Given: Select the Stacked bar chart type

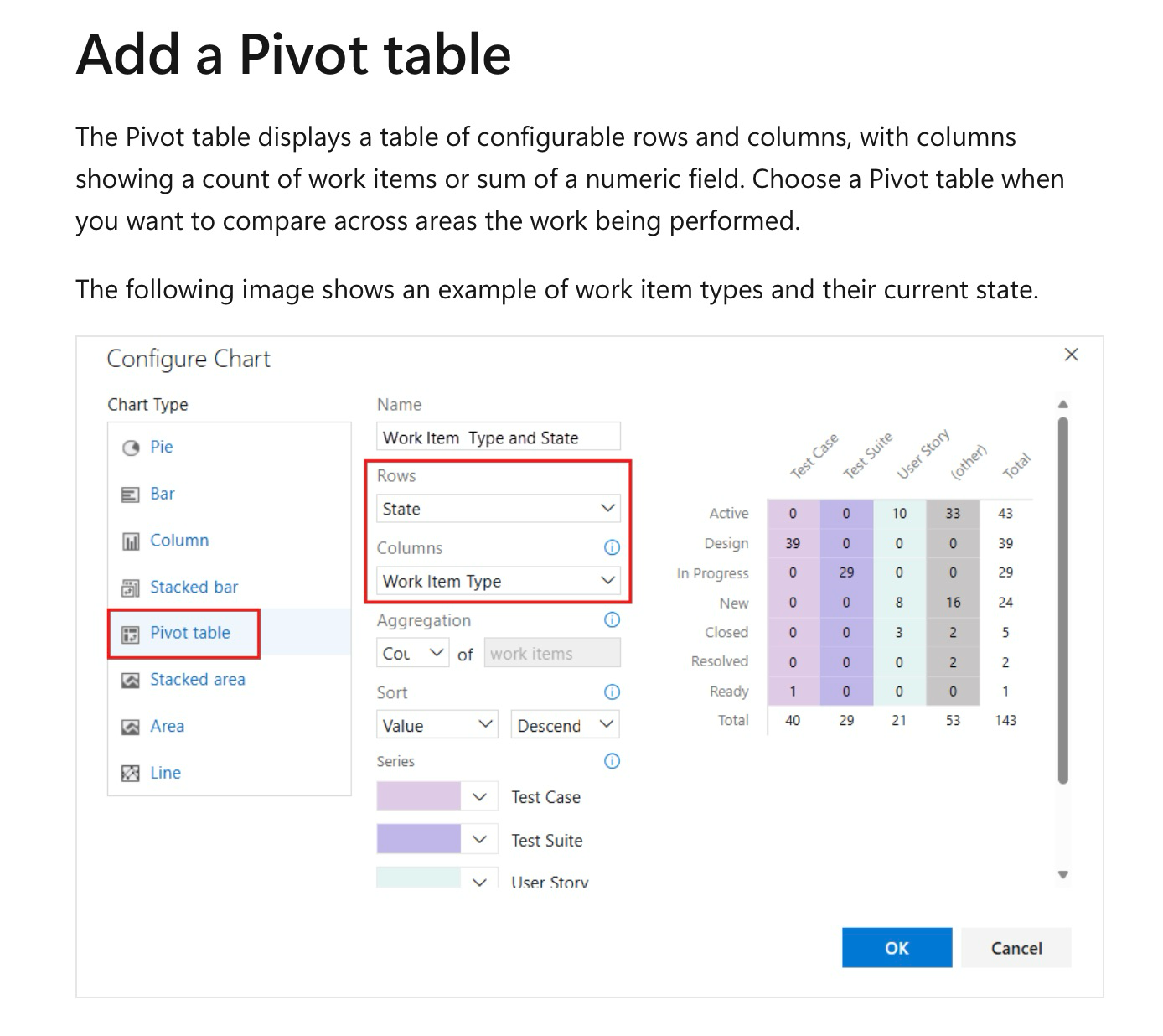Looking at the screenshot, I should [x=194, y=587].
